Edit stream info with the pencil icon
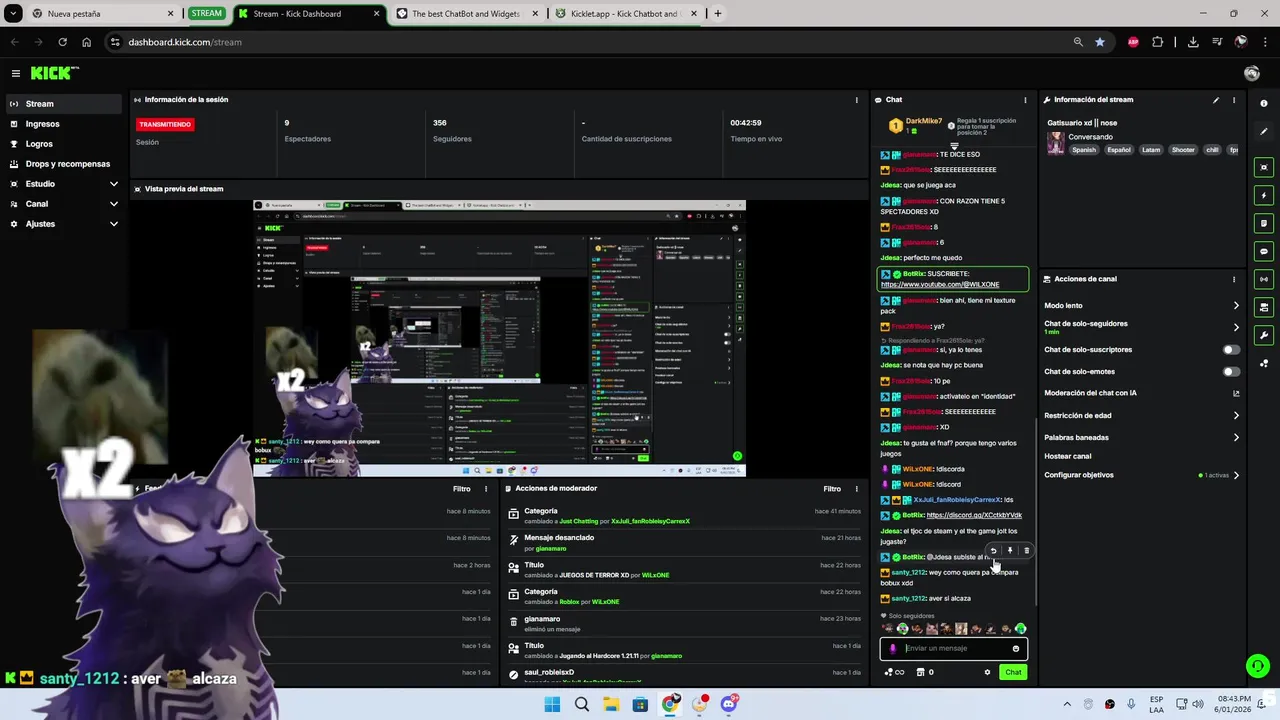Viewport: 1280px width, 720px height. [1216, 100]
